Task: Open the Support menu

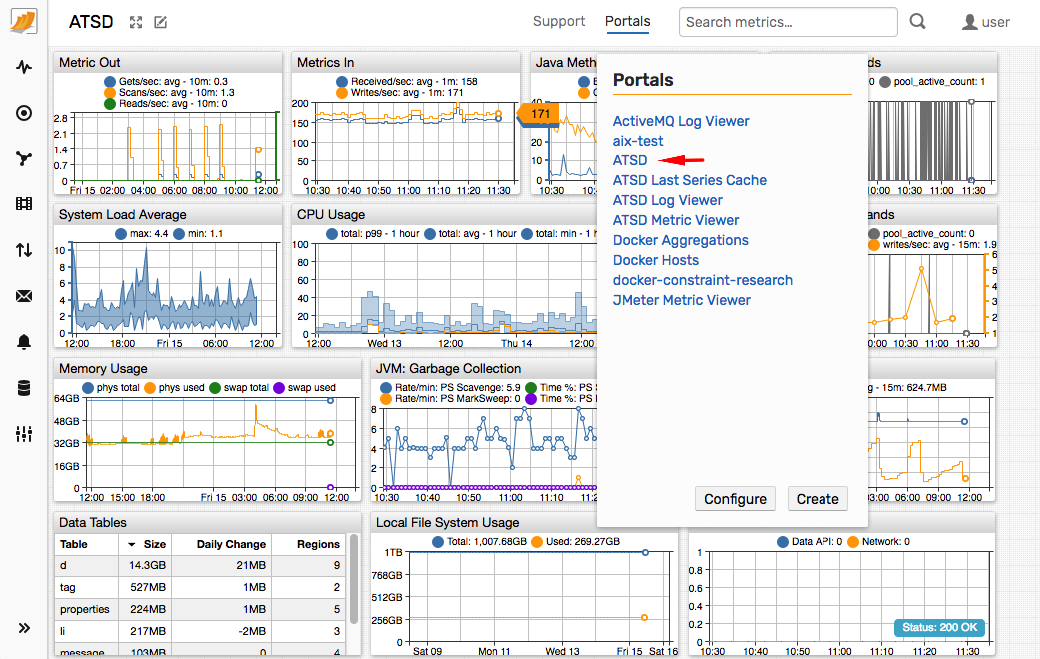Action: (558, 21)
